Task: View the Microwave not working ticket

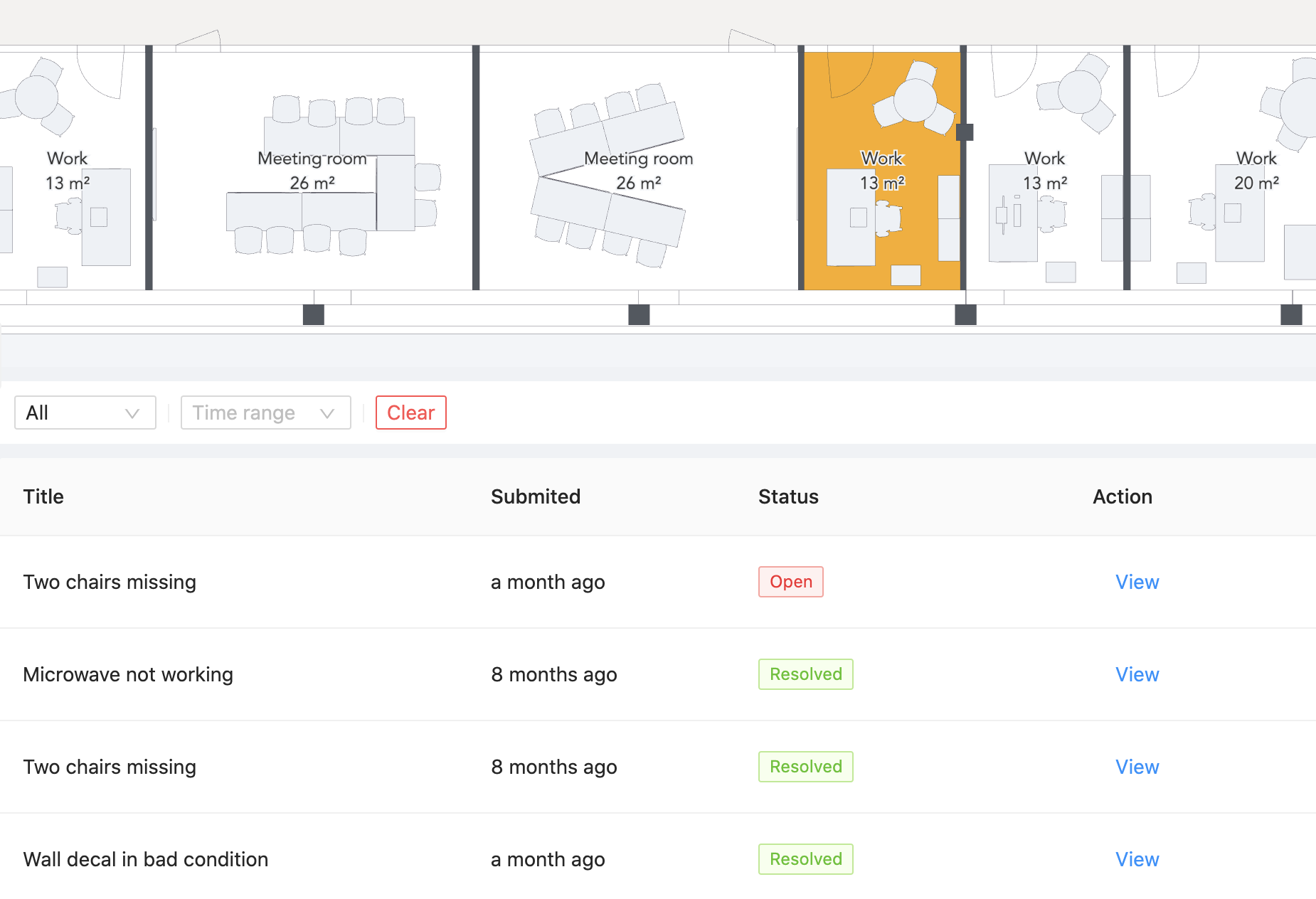Action: click(1137, 674)
